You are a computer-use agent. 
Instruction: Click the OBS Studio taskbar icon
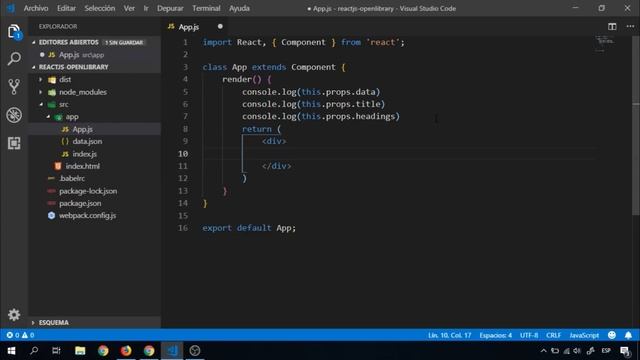[x=195, y=351]
